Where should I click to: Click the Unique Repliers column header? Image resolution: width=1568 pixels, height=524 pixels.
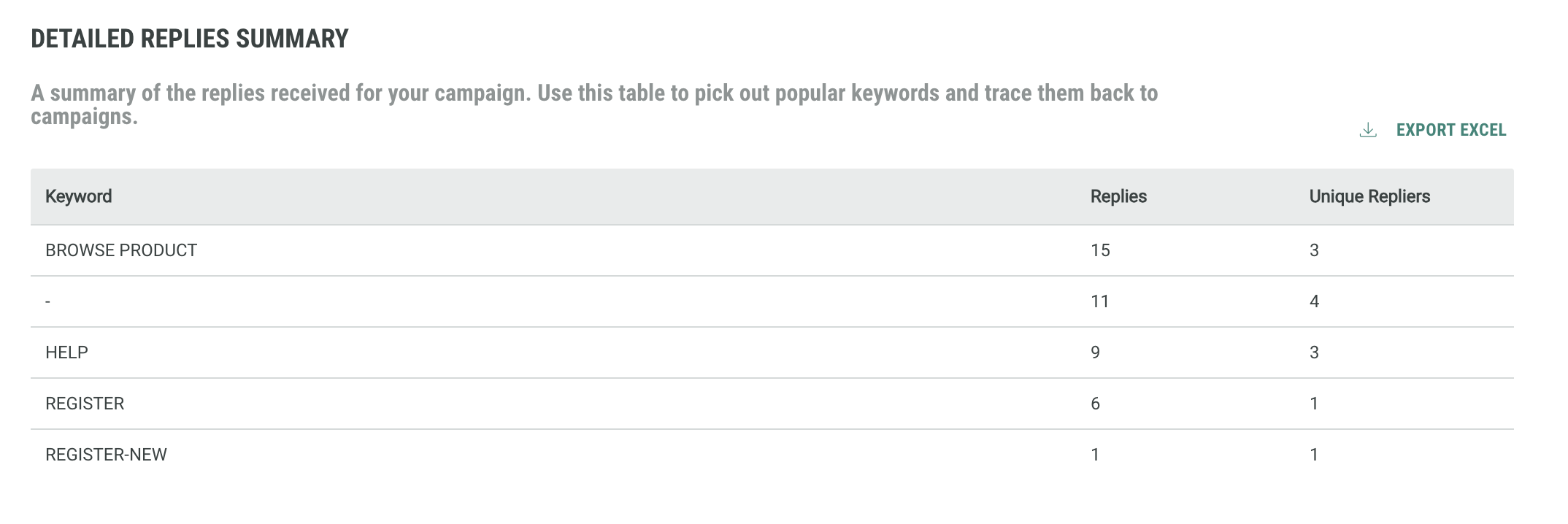pyautogui.click(x=1369, y=196)
